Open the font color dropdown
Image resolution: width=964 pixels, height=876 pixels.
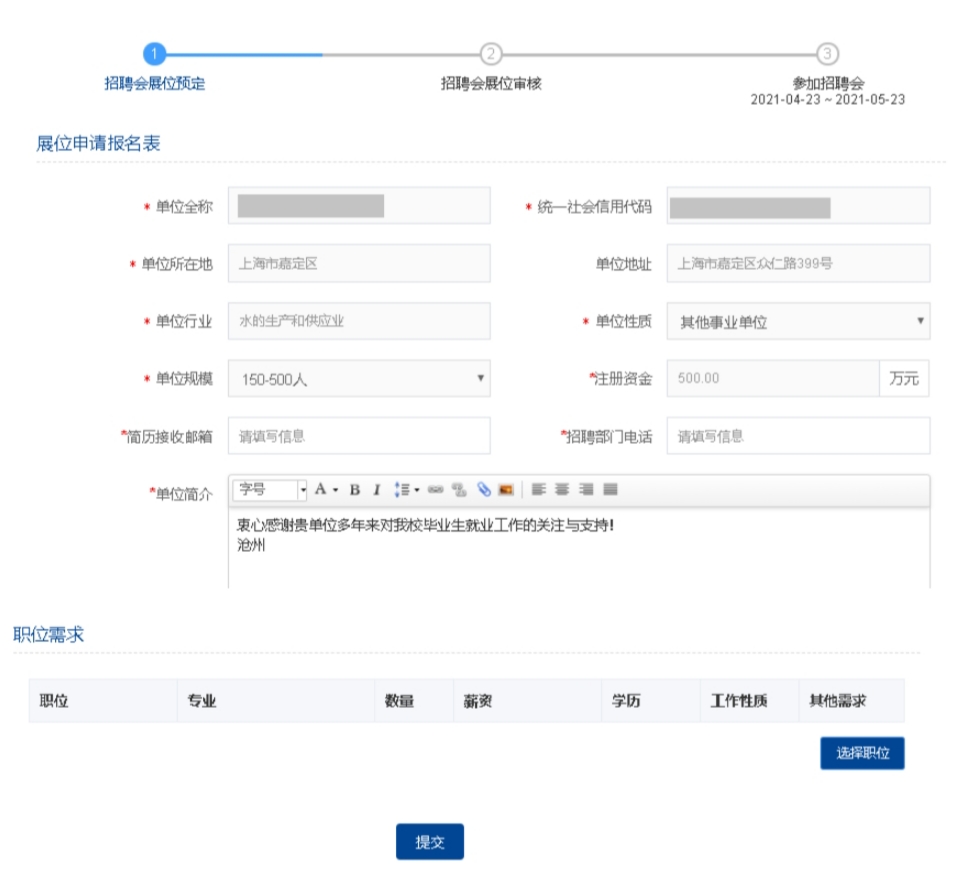coord(326,490)
